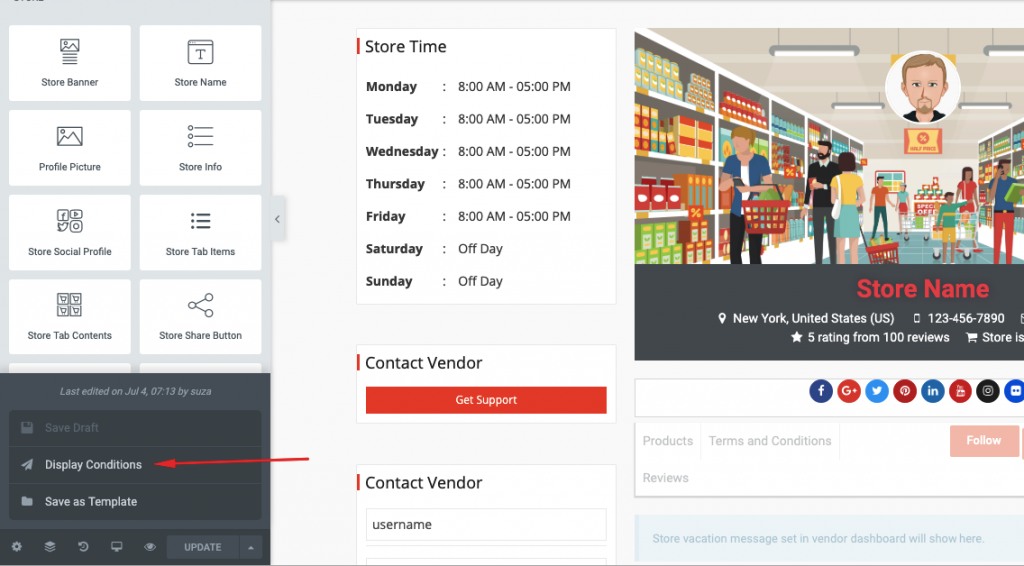
Task: Click the Flickr social icon
Action: (x=1014, y=391)
